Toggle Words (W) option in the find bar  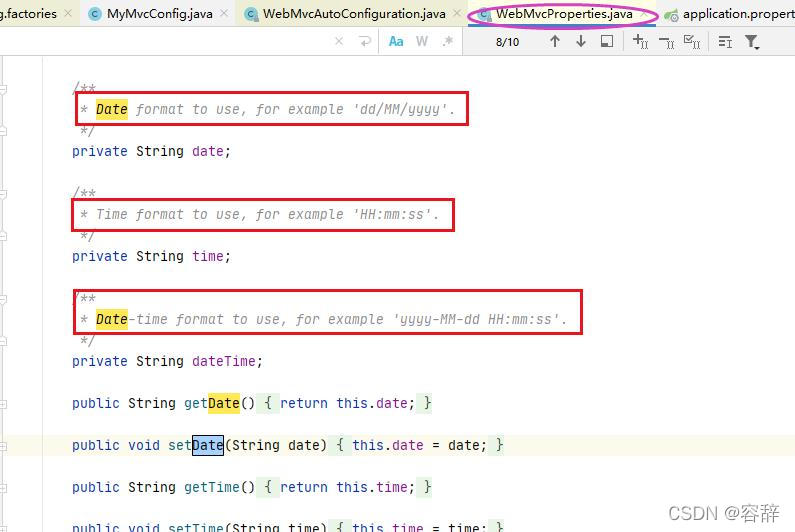(x=422, y=42)
